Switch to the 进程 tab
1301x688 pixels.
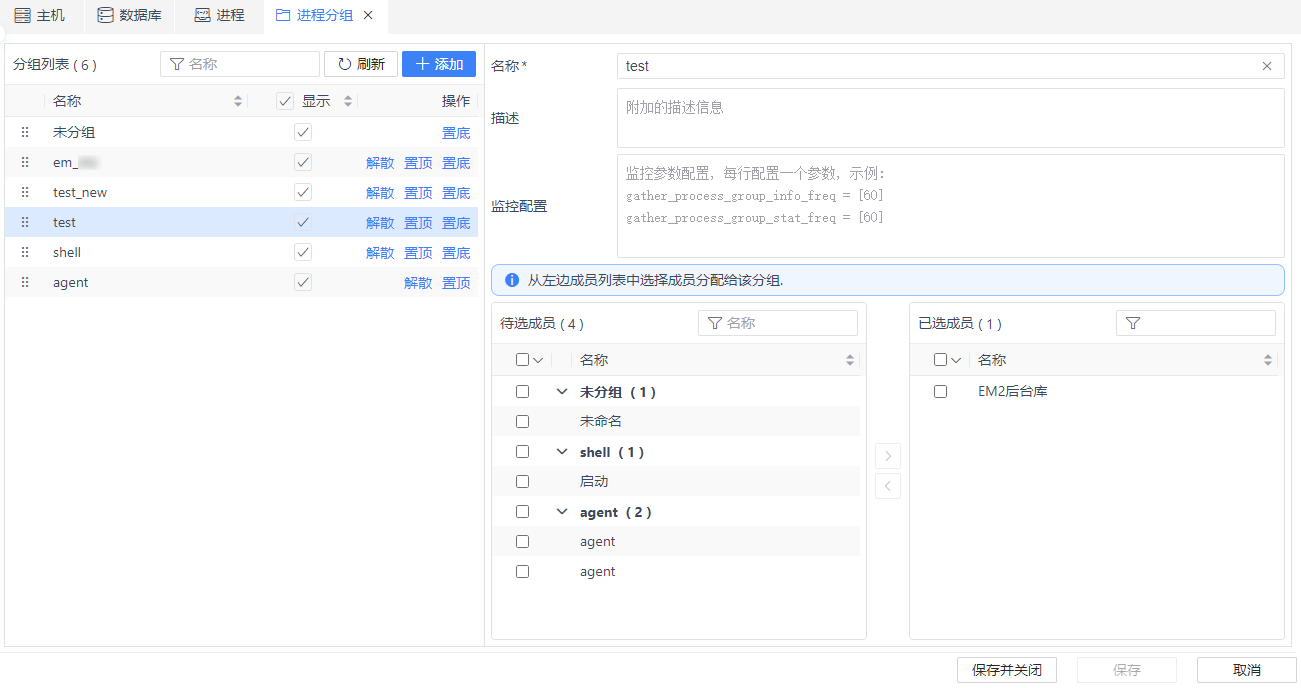coord(220,15)
